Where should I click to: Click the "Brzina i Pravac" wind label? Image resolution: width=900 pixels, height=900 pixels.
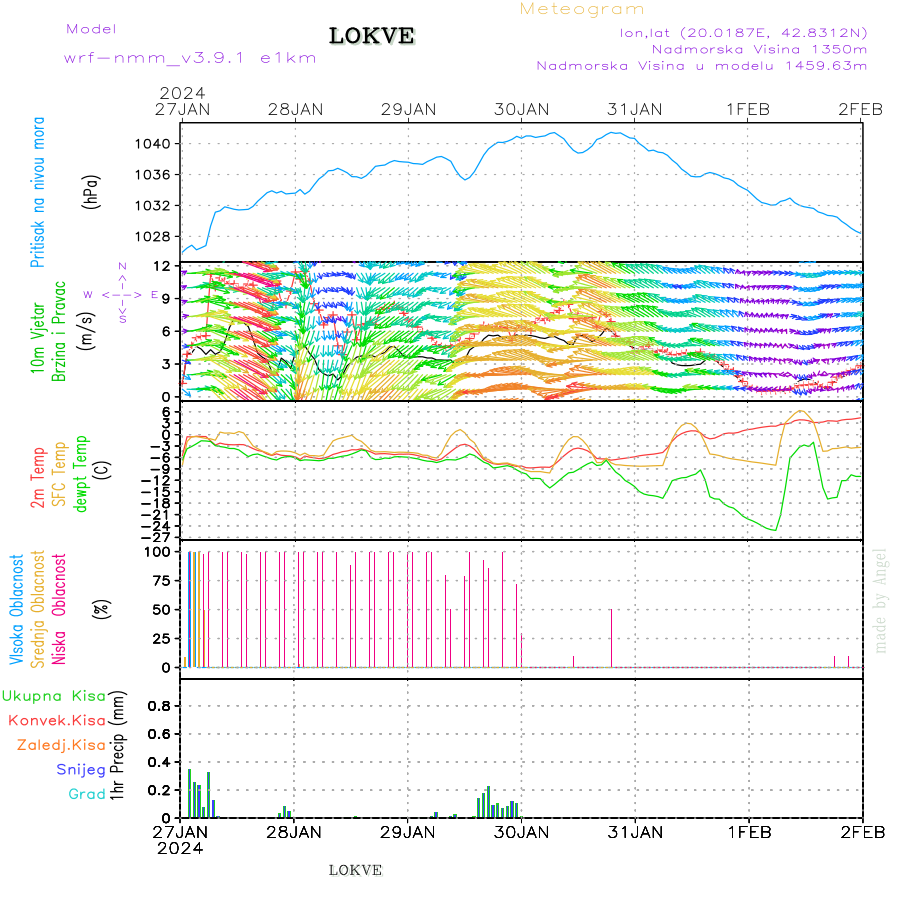click(59, 332)
